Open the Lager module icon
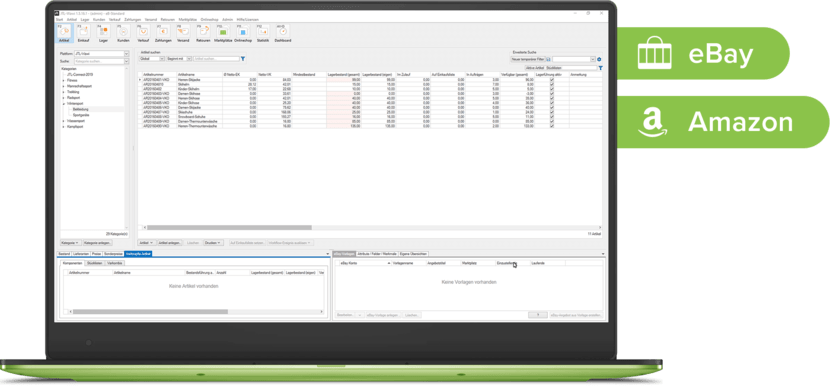The width and height of the screenshot is (830, 386). coord(103,33)
